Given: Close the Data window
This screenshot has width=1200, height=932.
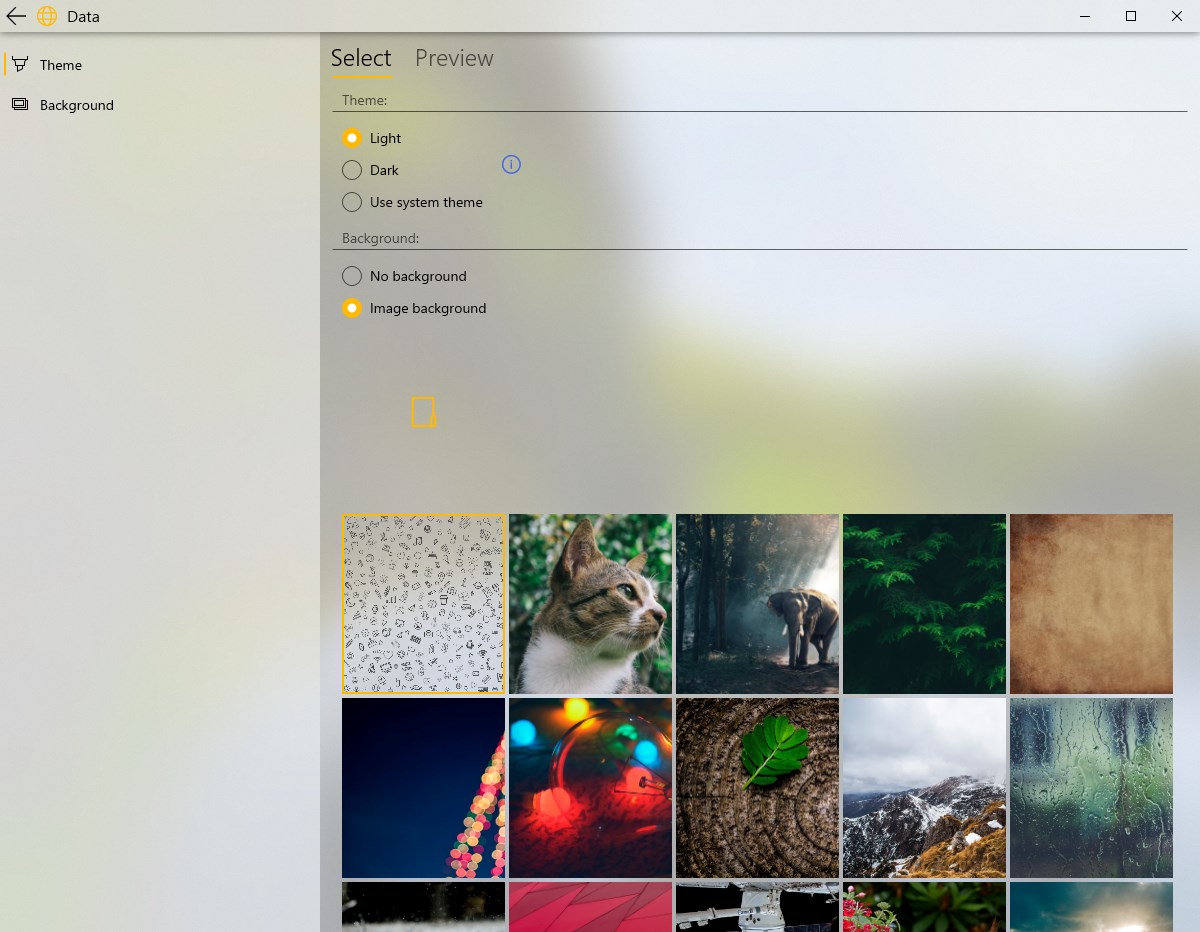Looking at the screenshot, I should point(1177,16).
